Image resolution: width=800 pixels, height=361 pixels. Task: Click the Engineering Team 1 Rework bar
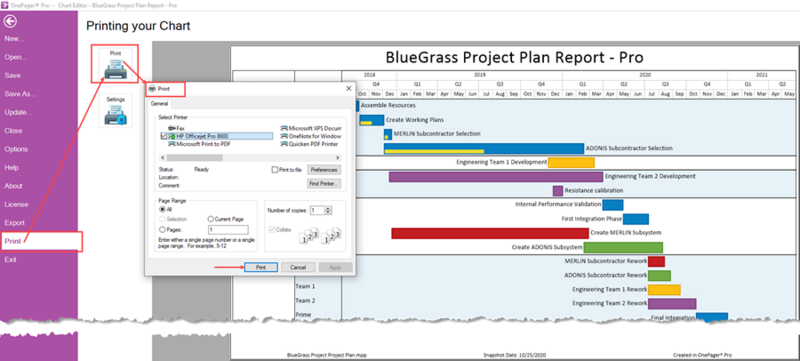[x=664, y=290]
